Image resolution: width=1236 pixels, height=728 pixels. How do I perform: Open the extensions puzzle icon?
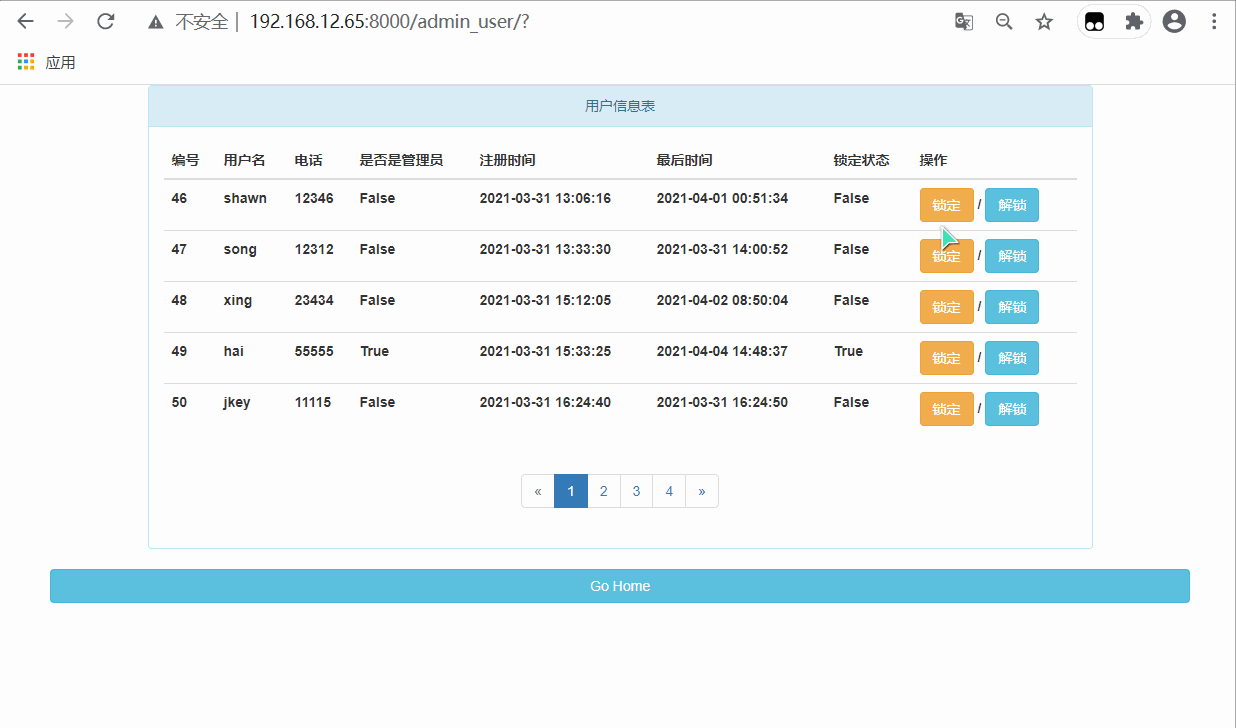[1133, 21]
